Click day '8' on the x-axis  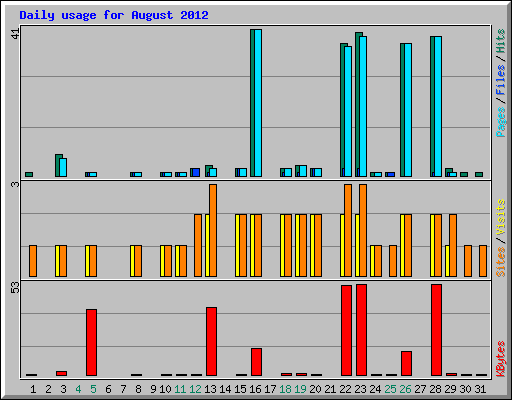[138, 389]
